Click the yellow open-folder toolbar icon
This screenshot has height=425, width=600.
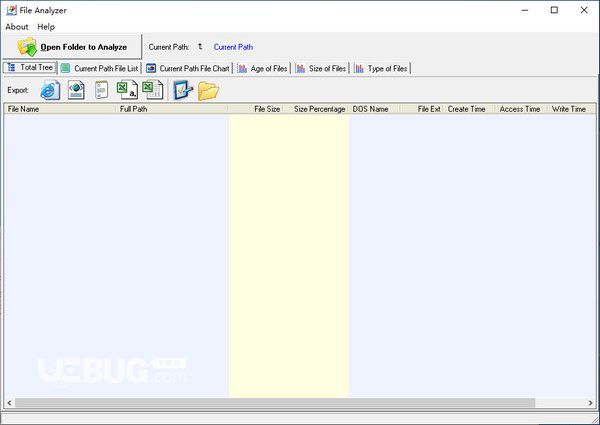pyautogui.click(x=209, y=91)
